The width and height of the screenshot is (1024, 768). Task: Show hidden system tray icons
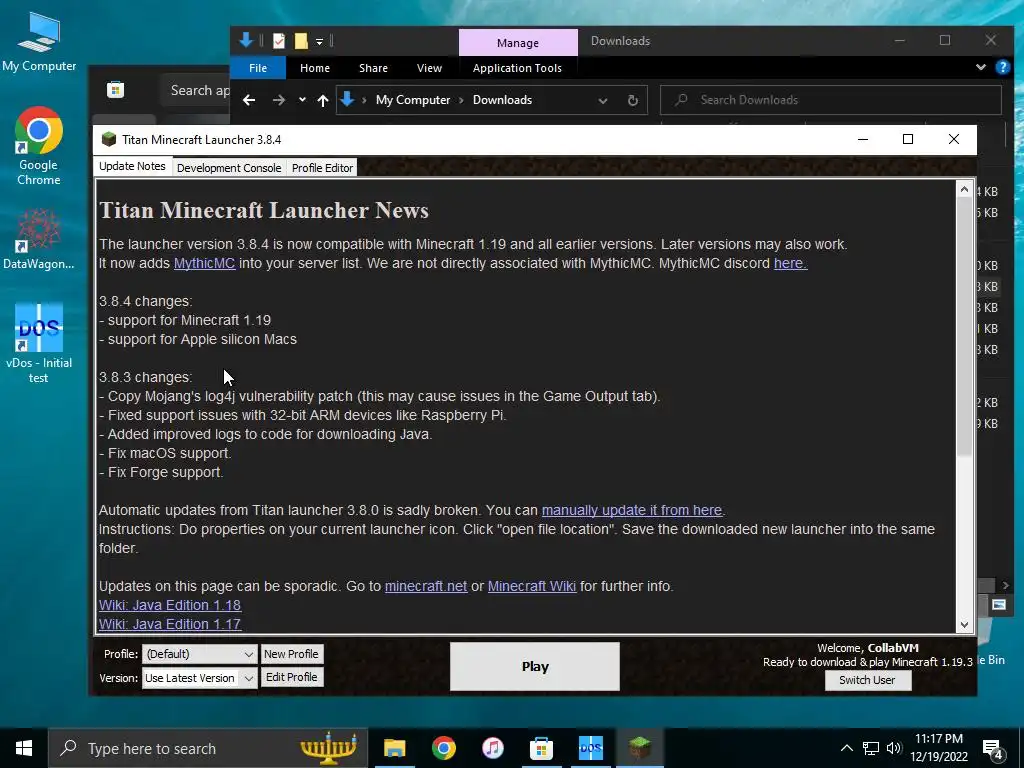coord(846,748)
